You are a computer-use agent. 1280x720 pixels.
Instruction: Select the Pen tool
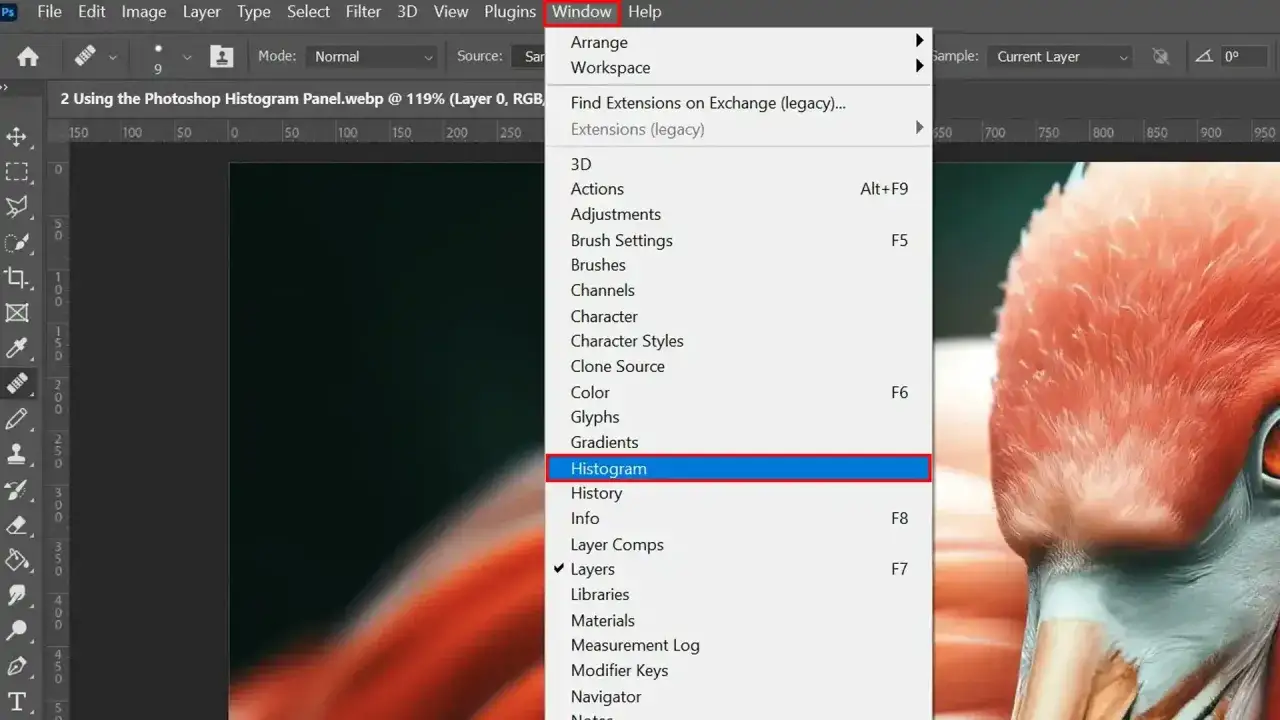[17, 665]
